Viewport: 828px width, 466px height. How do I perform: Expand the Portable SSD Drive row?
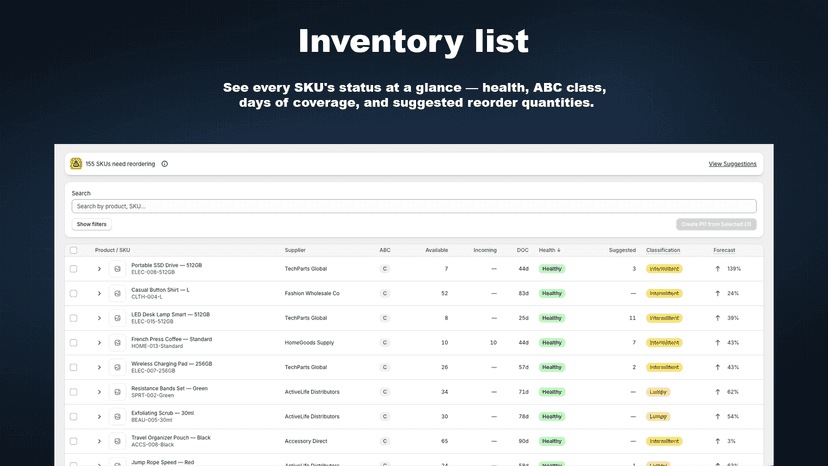tap(99, 269)
